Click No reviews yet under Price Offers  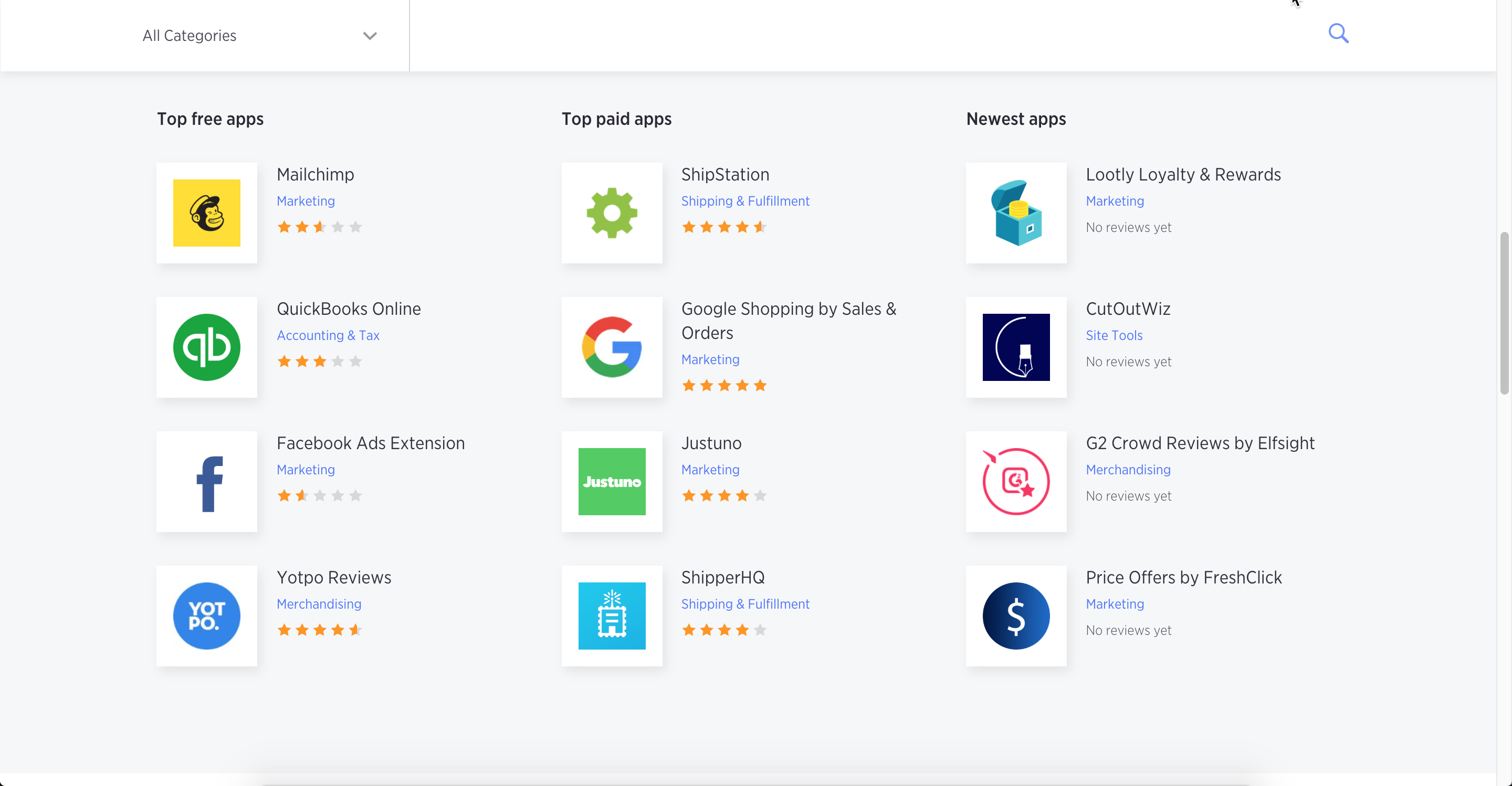(x=1128, y=631)
